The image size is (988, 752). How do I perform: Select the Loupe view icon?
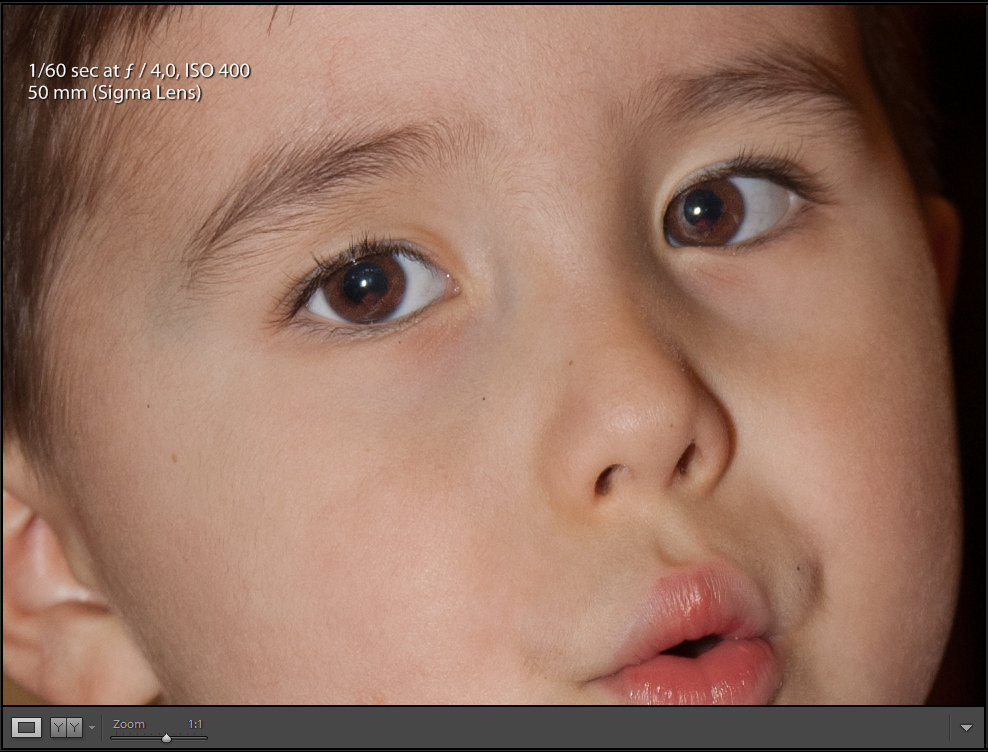pyautogui.click(x=26, y=728)
